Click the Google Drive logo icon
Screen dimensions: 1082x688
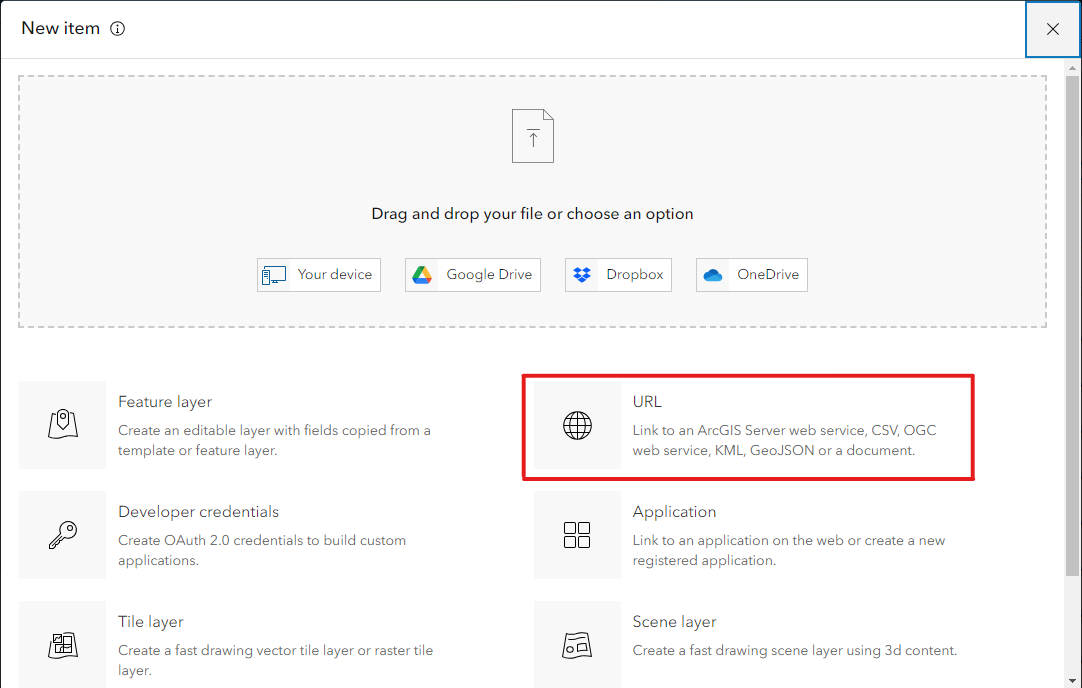pyautogui.click(x=422, y=275)
